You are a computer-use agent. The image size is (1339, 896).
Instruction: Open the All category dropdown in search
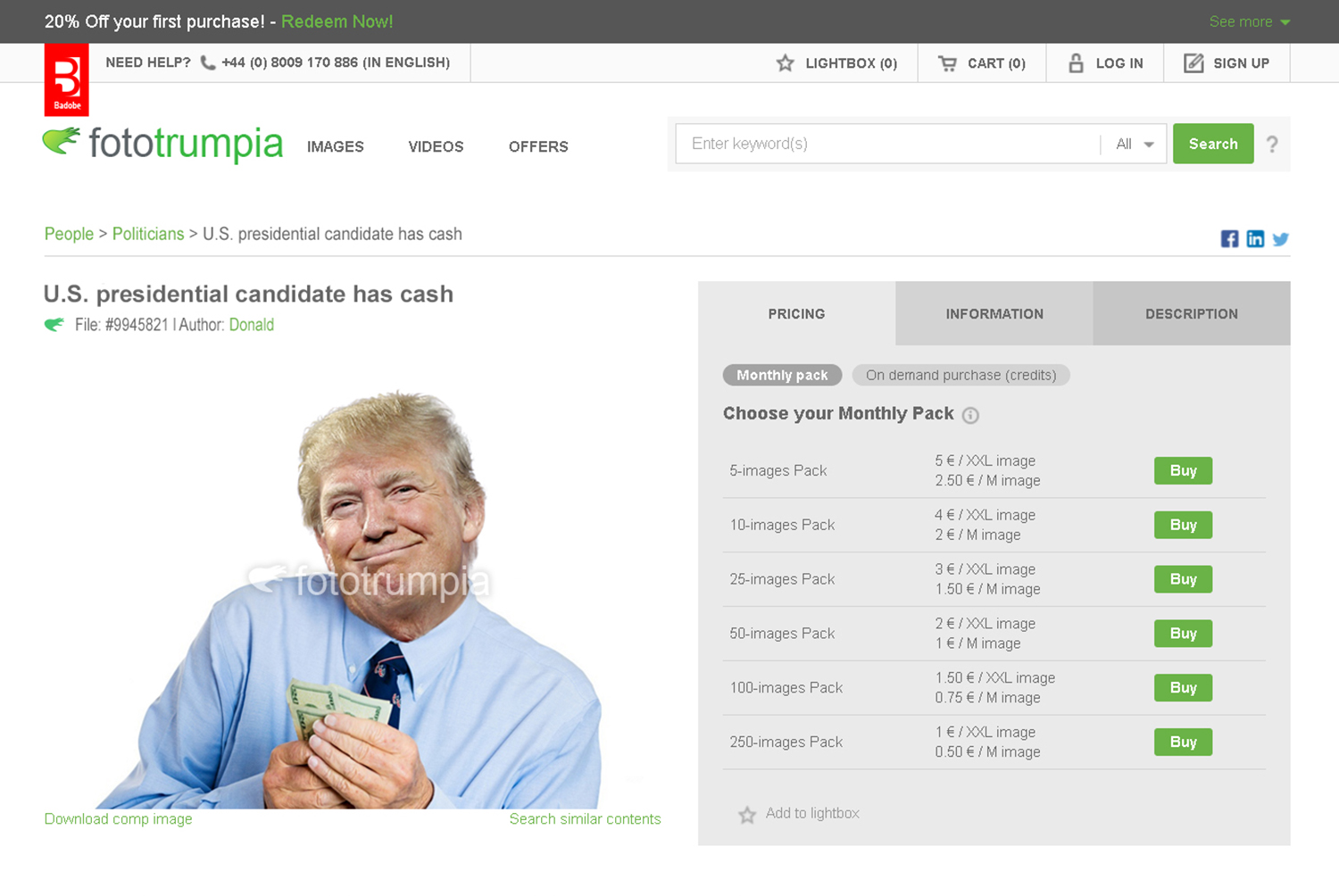(x=1135, y=144)
